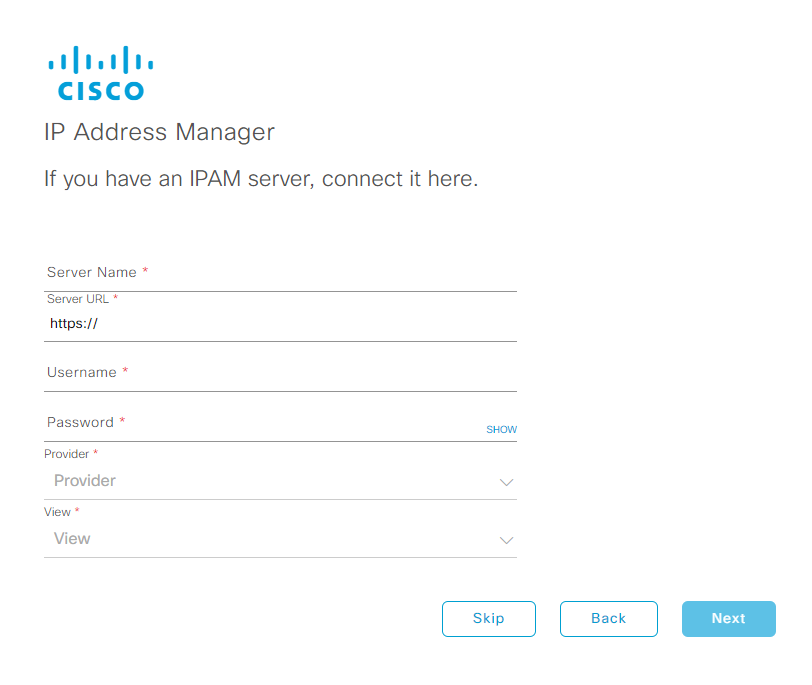
Task: Expand the View dropdown chevron
Action: point(506,540)
